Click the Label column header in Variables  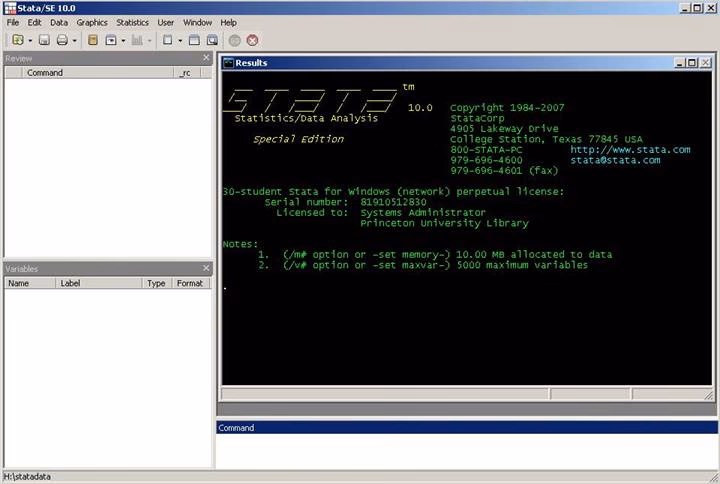click(70, 283)
